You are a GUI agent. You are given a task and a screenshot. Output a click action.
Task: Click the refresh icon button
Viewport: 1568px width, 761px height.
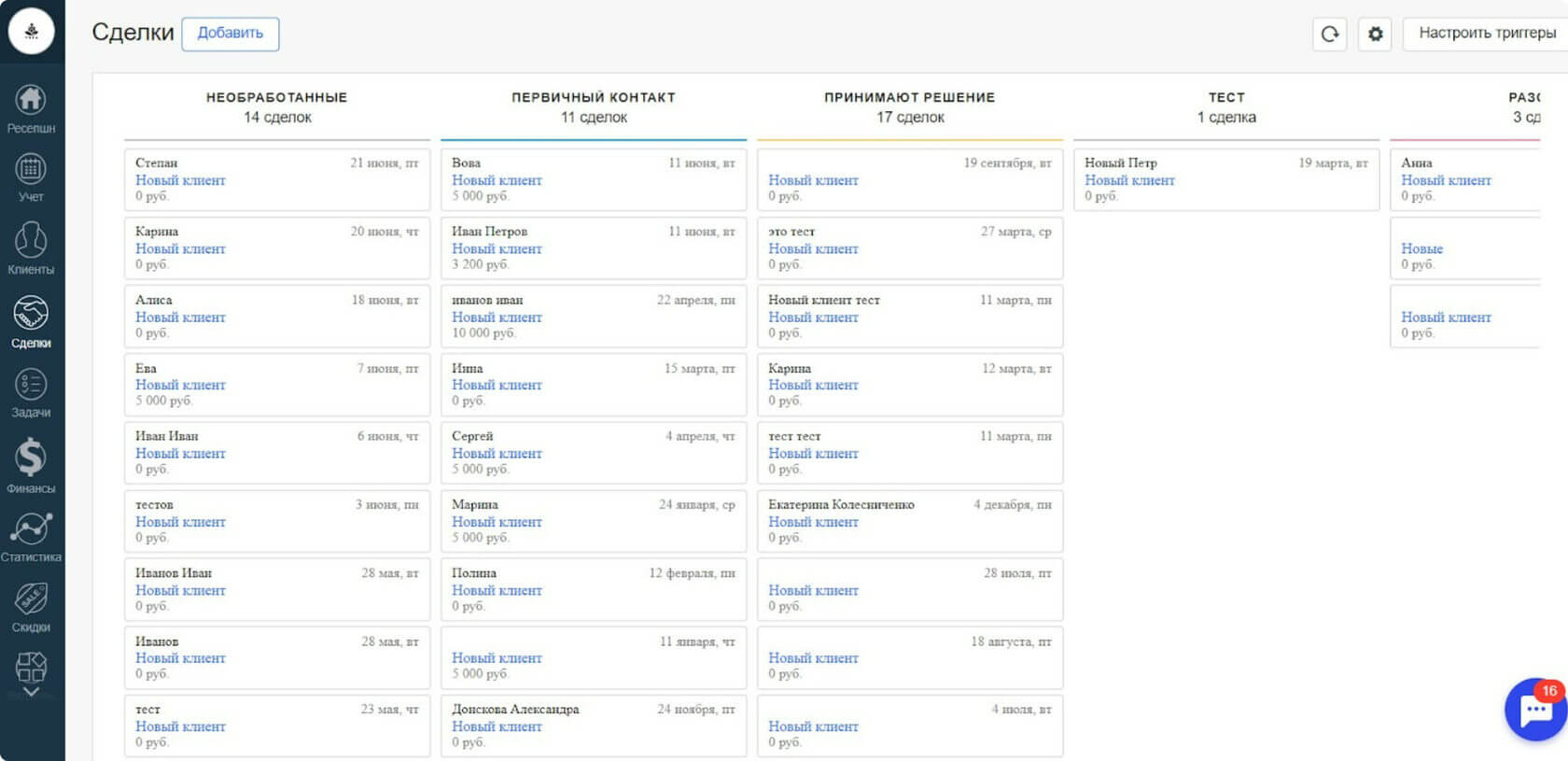pyautogui.click(x=1329, y=34)
